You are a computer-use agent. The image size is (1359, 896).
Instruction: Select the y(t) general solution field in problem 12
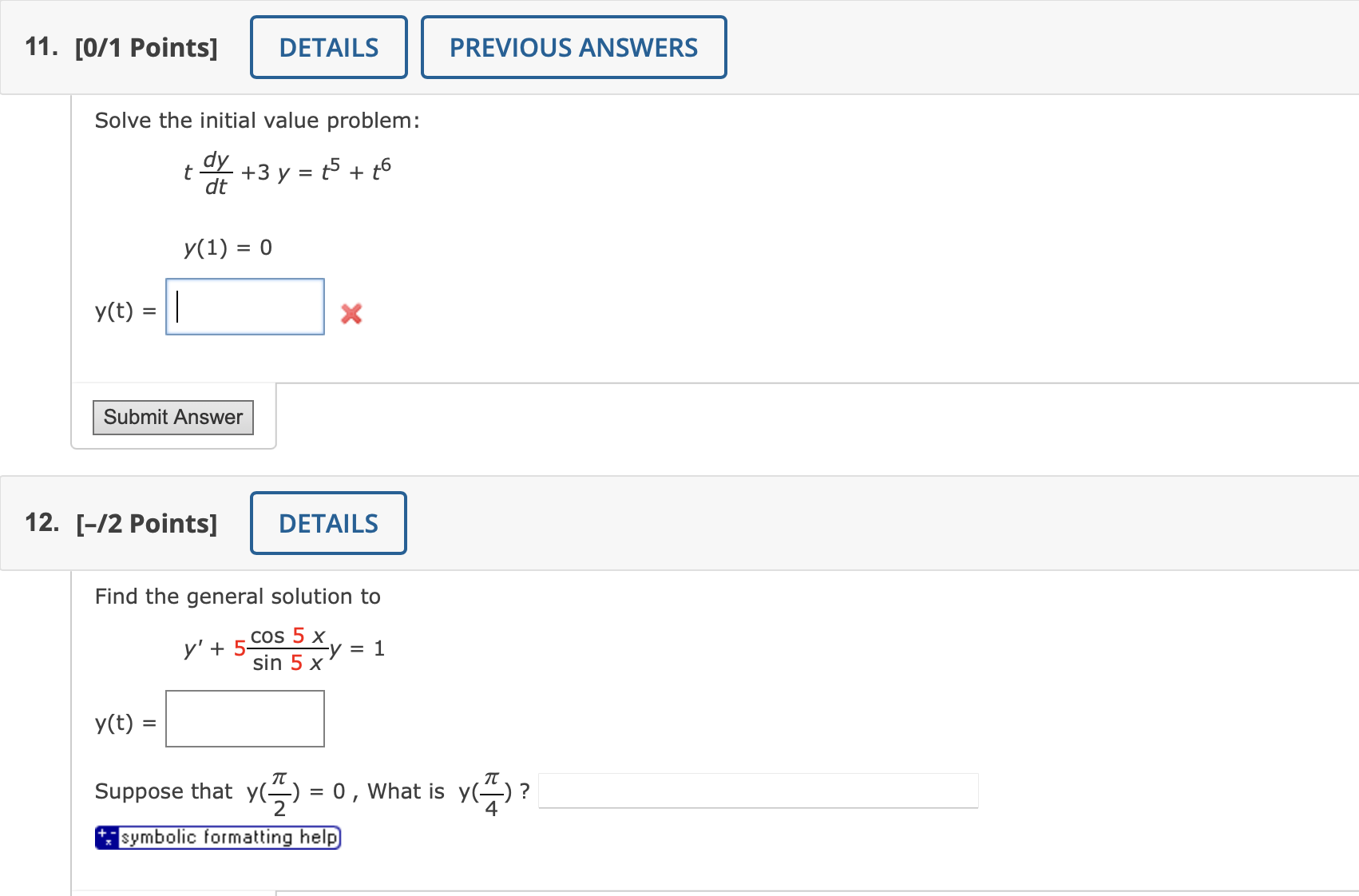[244, 718]
